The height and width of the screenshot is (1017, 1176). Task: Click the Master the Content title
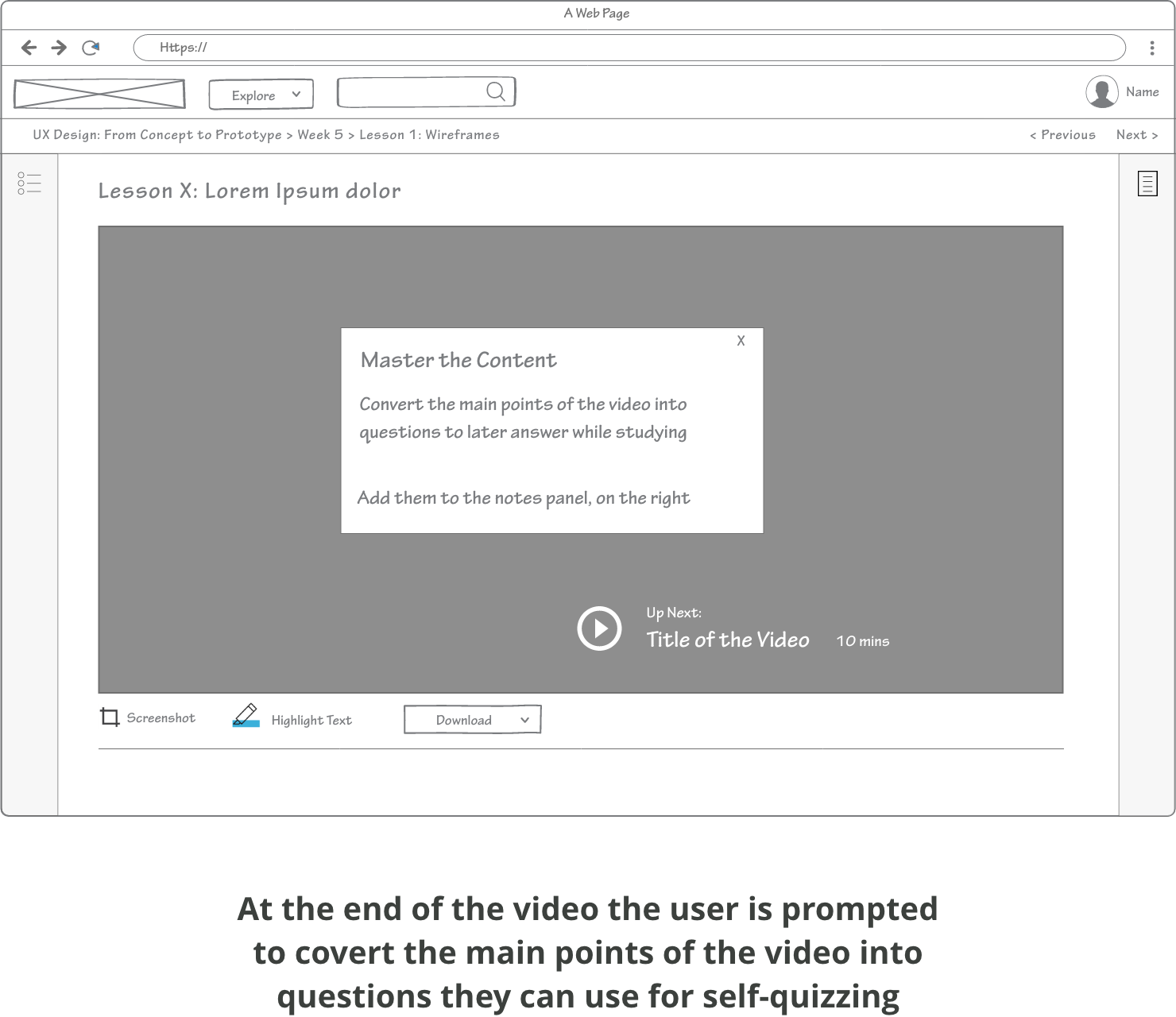(458, 360)
